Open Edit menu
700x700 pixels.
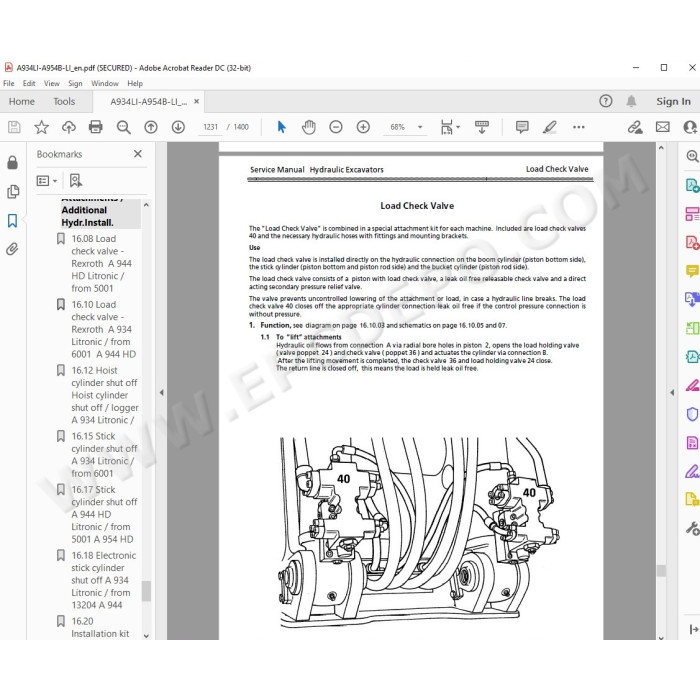[x=29, y=83]
